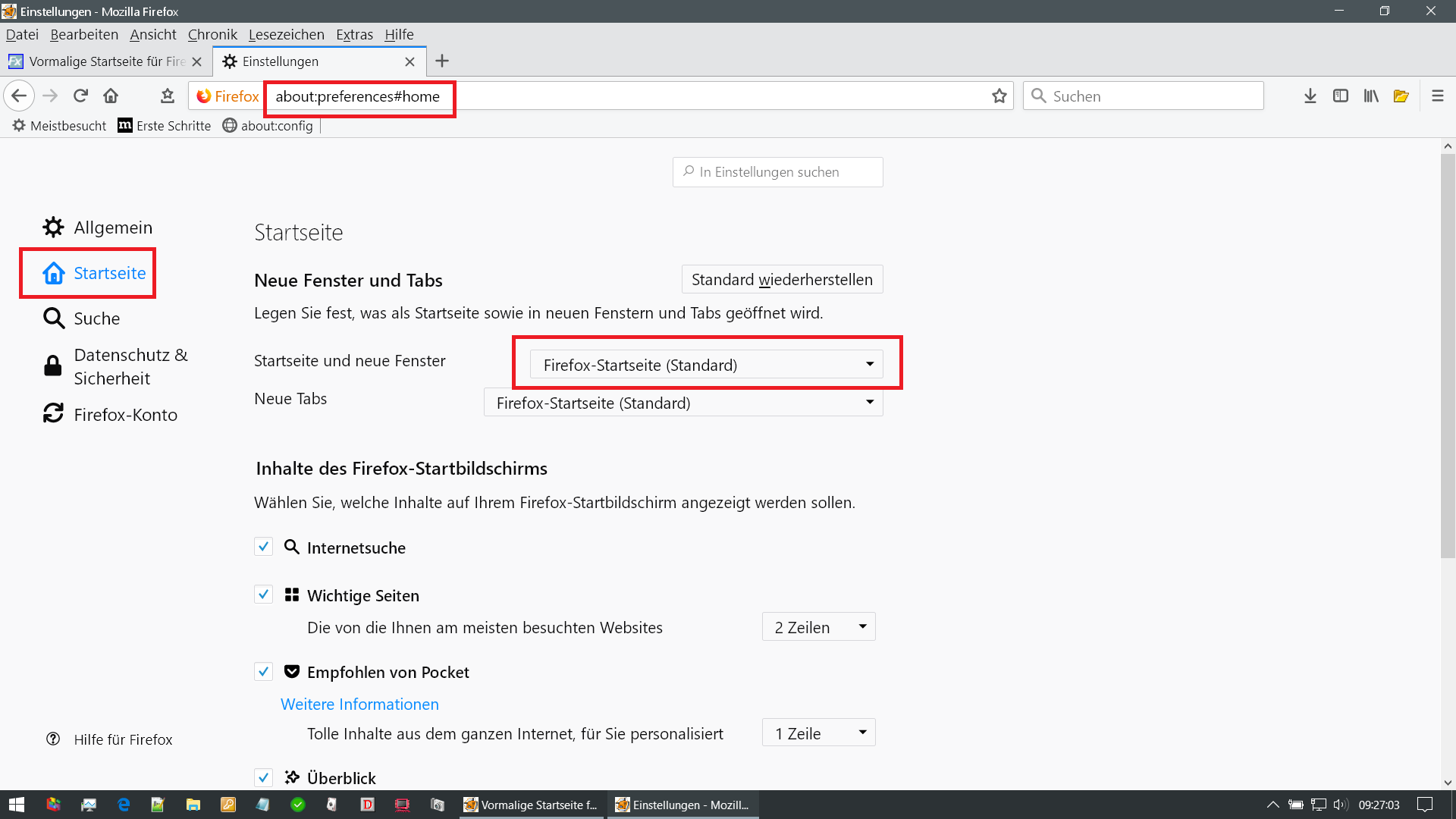Expand Startseite und neue Fenster dropdown
Screen dimensions: 1456x819
pos(706,365)
